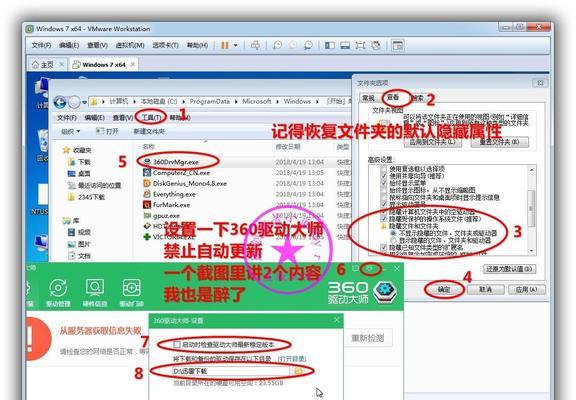Switch to the 查看 tab in folder options
576x400 pixels.
393,98
